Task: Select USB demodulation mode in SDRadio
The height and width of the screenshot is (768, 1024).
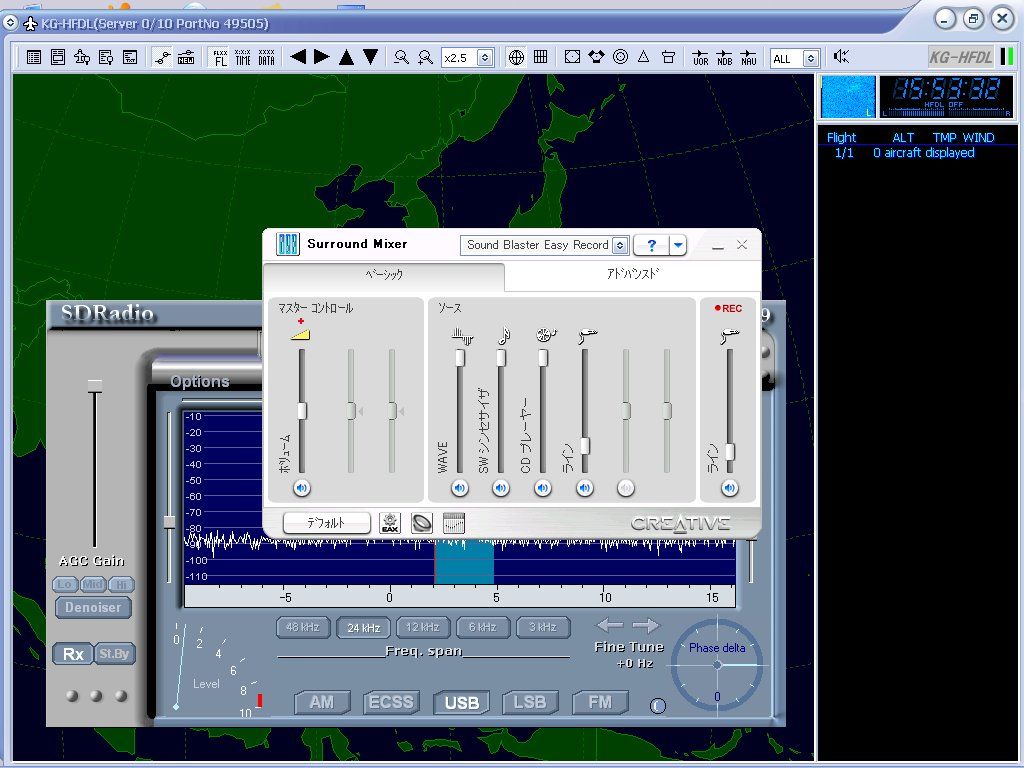Action: coord(461,702)
